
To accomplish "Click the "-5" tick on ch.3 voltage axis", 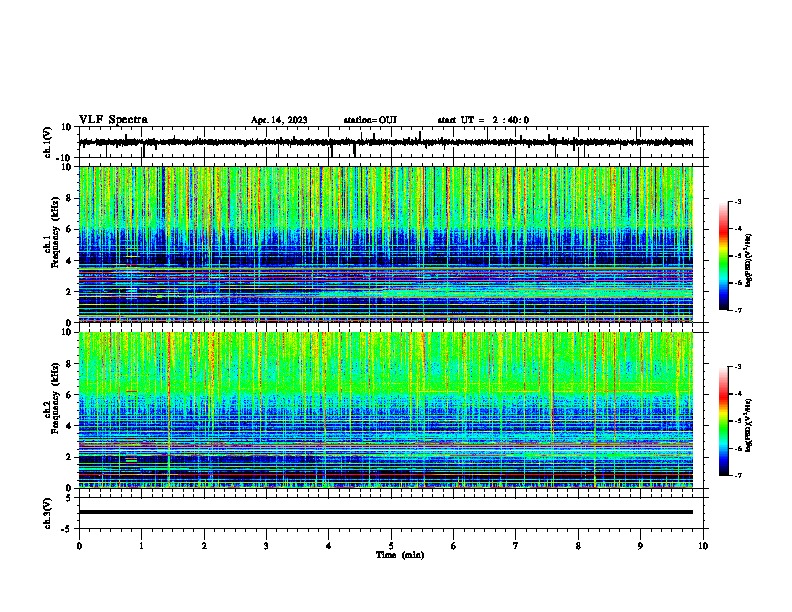I will pos(68,529).
